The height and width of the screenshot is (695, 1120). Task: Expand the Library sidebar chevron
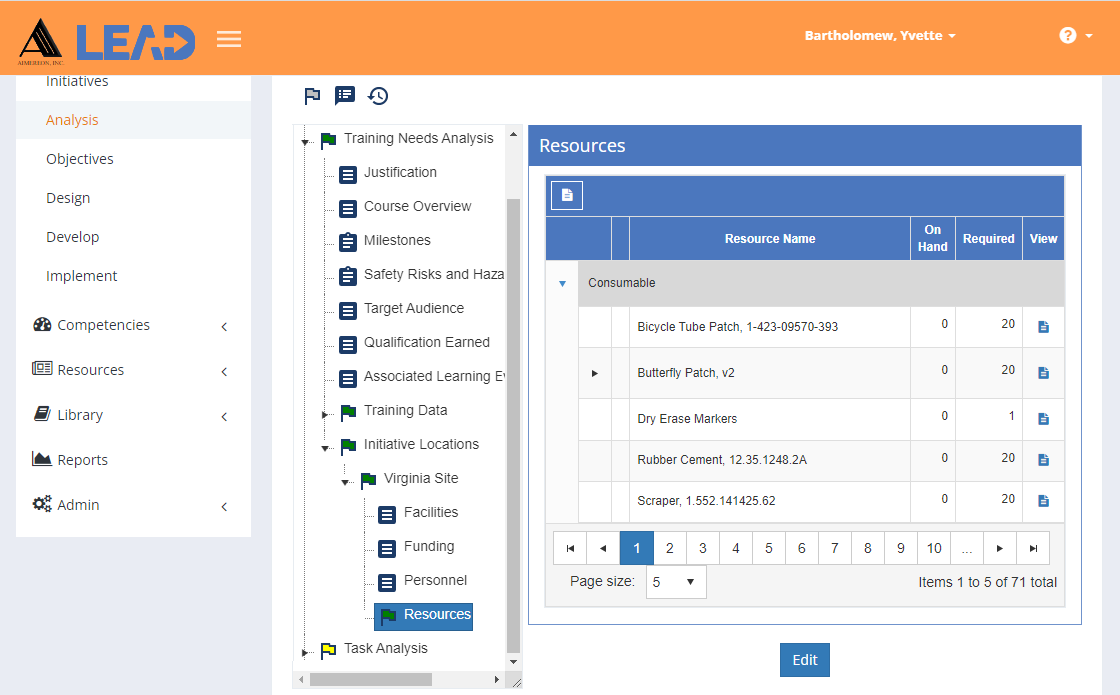[x=224, y=416]
